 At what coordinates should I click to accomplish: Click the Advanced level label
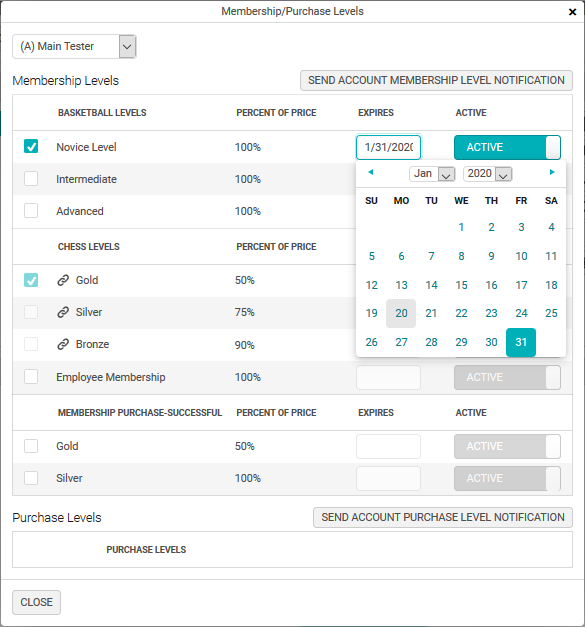80,211
